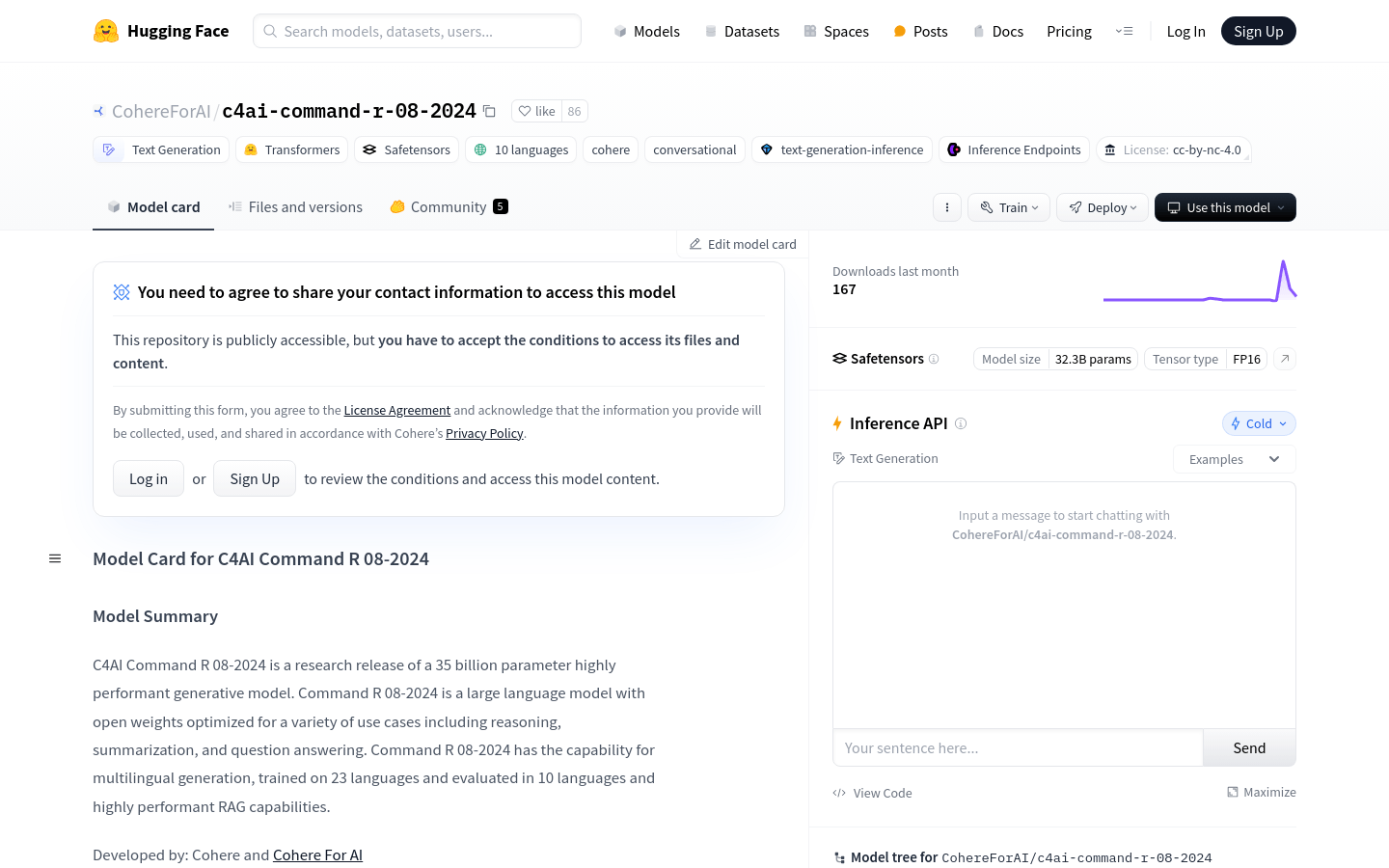Click Sign Up inside the access notice
This screenshot has width=1389, height=868.
click(x=255, y=478)
